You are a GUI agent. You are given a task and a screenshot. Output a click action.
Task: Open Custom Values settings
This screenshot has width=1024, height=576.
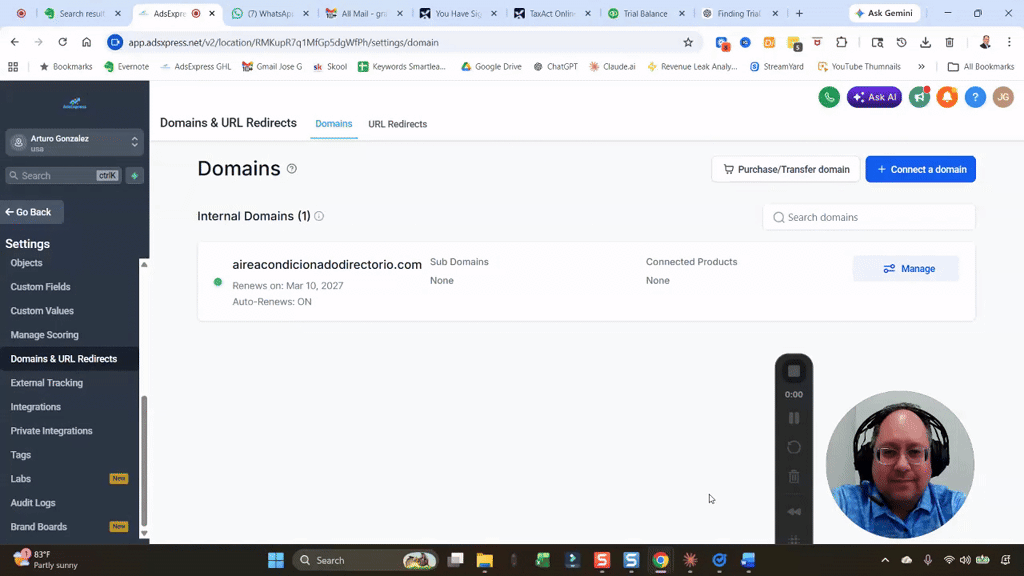tap(42, 311)
